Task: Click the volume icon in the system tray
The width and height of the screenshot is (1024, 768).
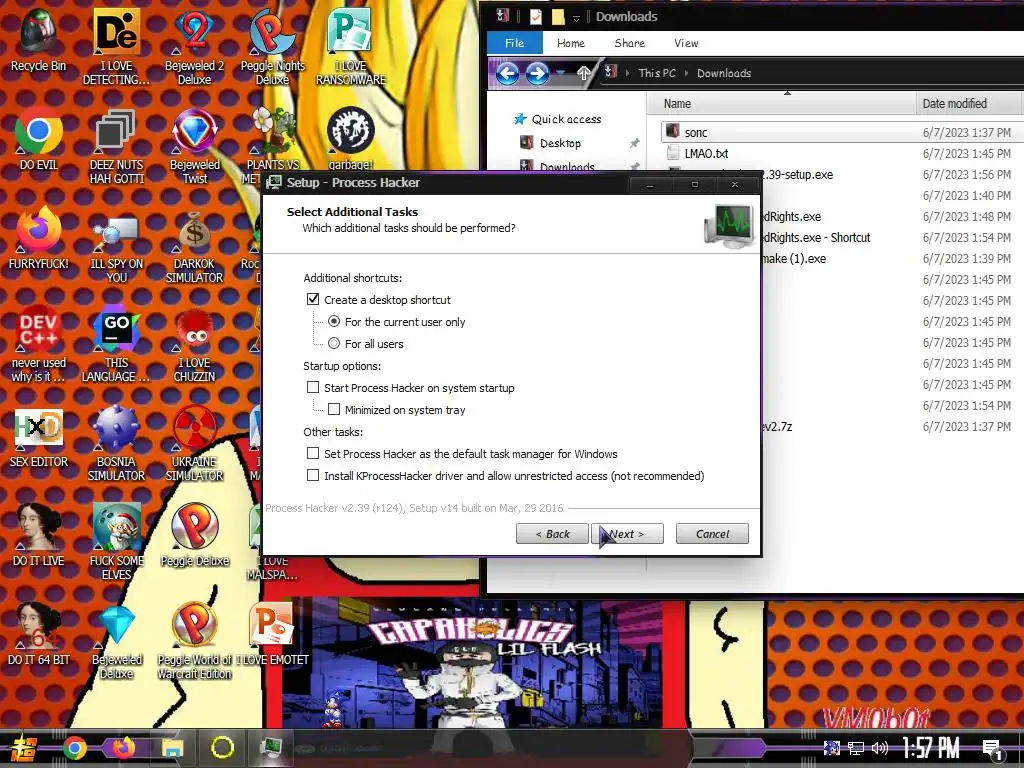Action: tap(880, 748)
